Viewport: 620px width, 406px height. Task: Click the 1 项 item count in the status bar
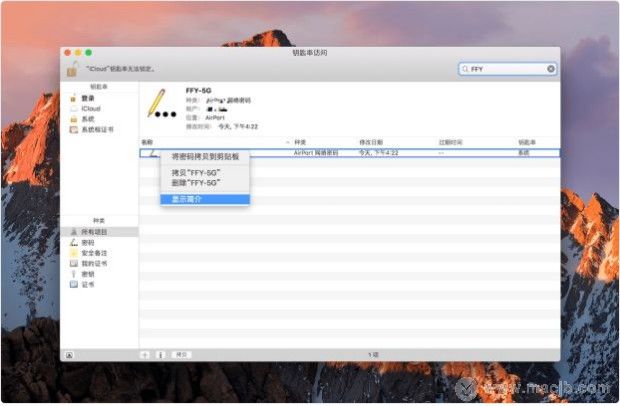click(373, 355)
